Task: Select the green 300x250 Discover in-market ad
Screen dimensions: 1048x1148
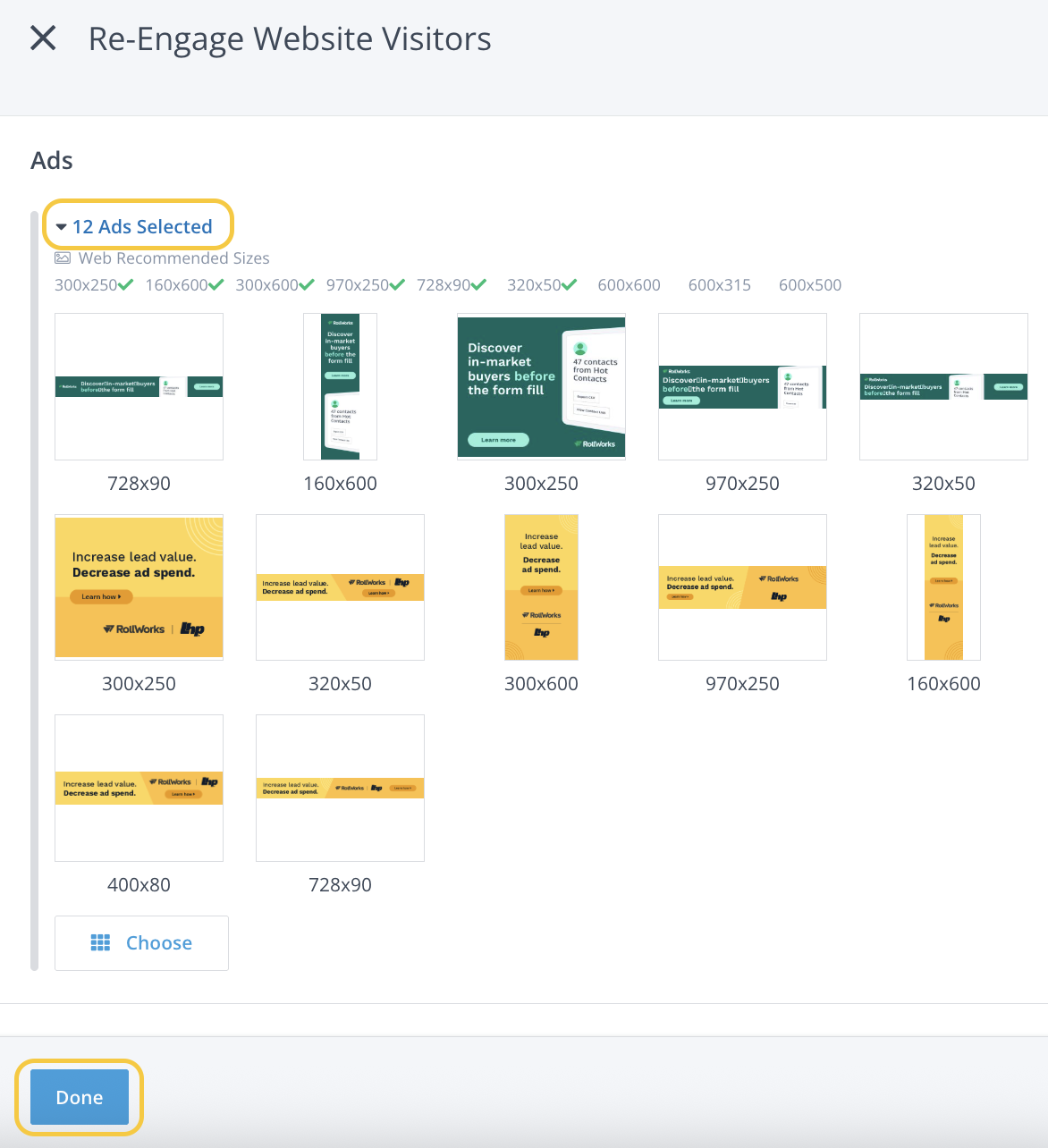Action: click(541, 386)
